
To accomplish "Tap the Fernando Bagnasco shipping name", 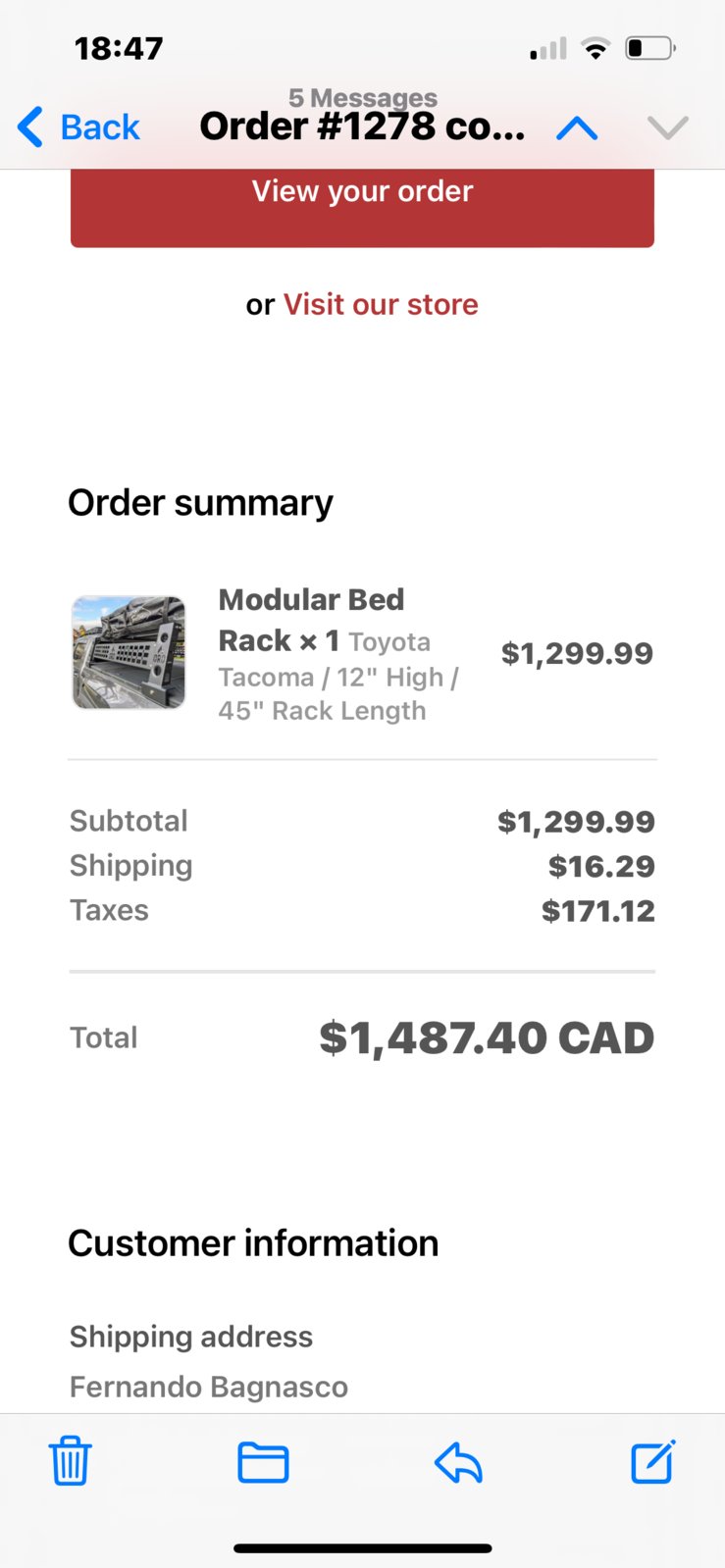I will 209,1387.
